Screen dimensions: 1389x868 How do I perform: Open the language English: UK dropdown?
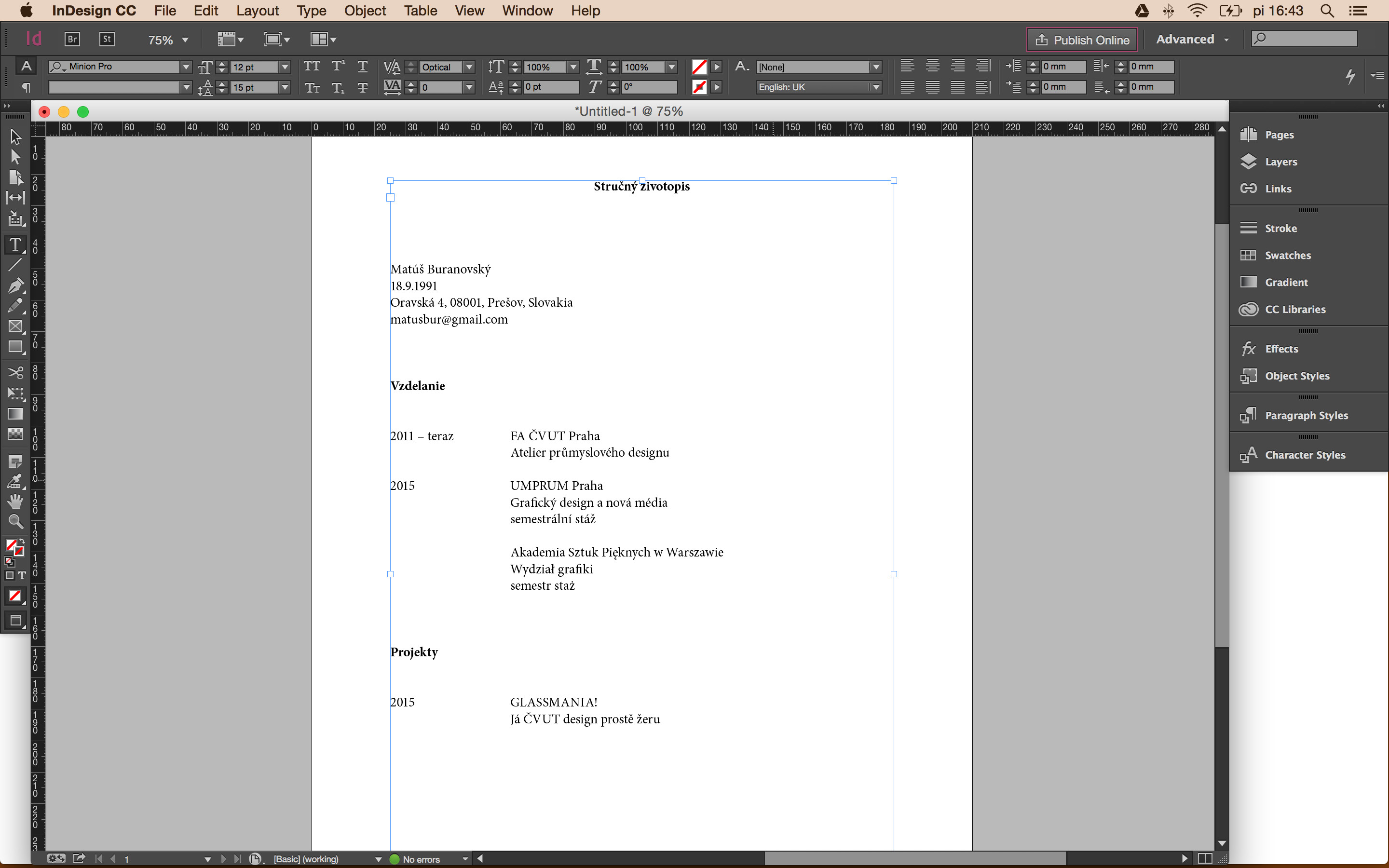pos(876,87)
